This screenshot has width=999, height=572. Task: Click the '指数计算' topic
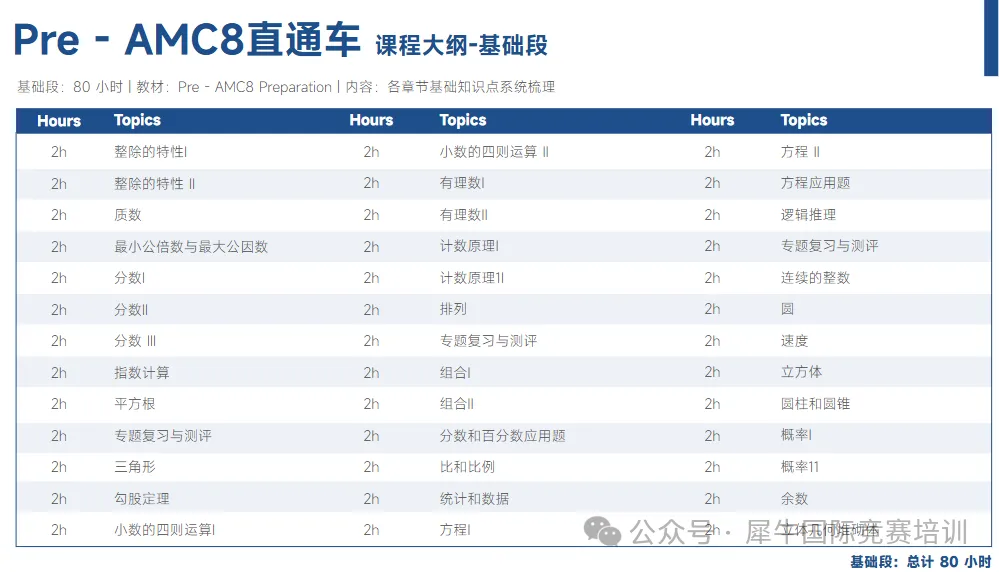pos(142,373)
